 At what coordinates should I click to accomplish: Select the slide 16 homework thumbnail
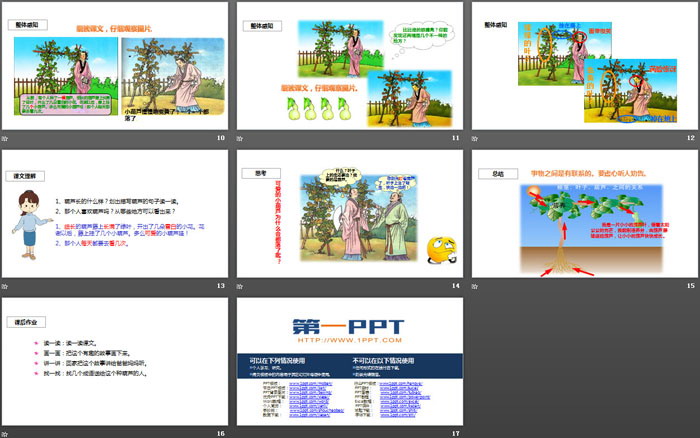(114, 361)
